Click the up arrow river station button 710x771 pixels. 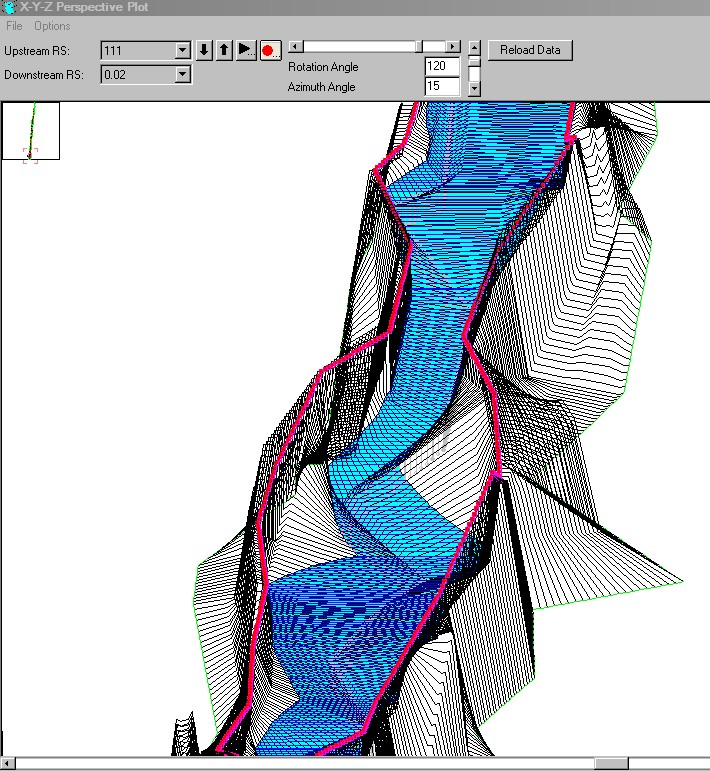[x=224, y=50]
